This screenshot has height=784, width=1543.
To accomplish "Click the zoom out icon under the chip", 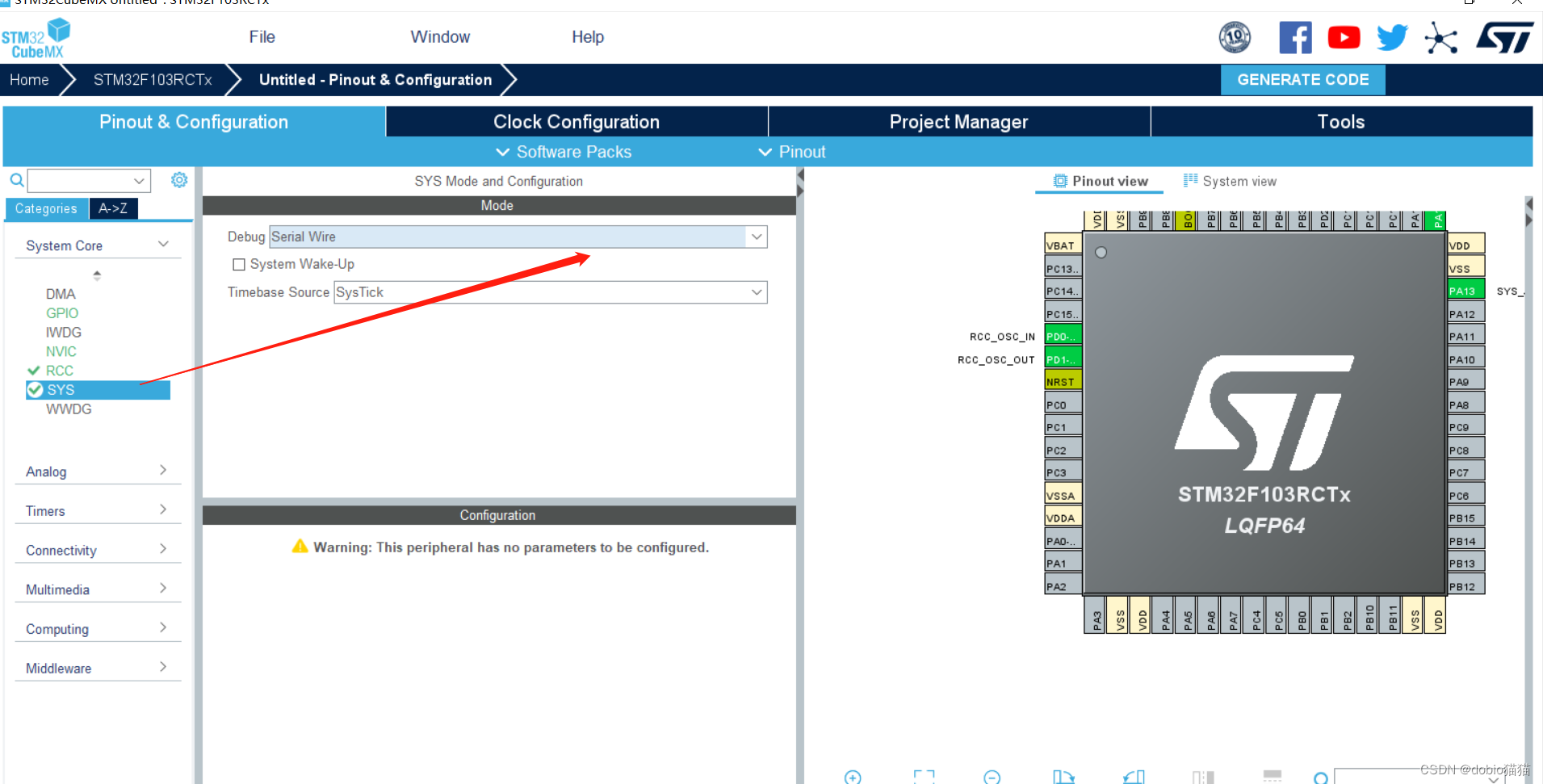I will point(992,777).
